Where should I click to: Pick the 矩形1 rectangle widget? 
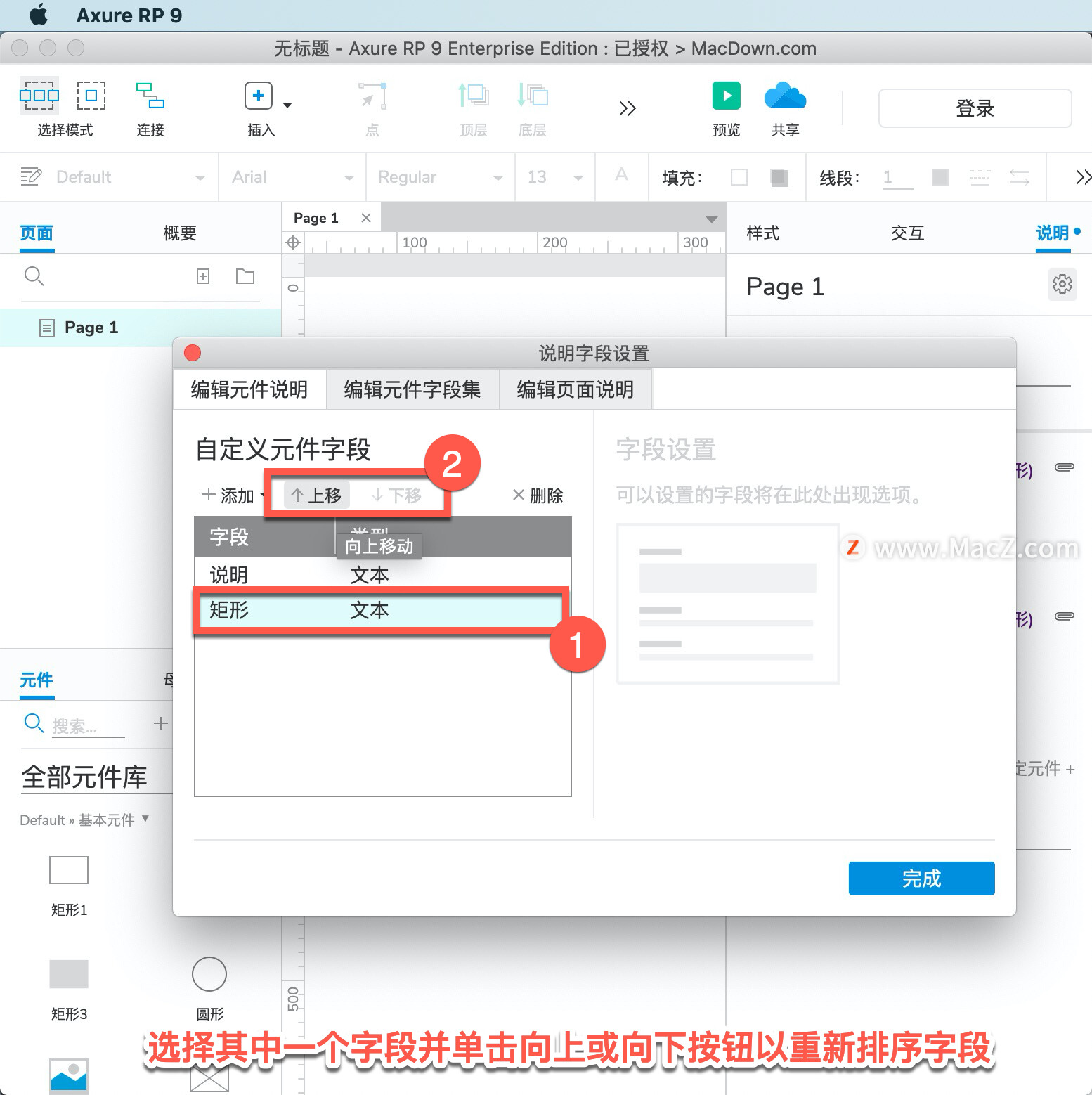(69, 870)
